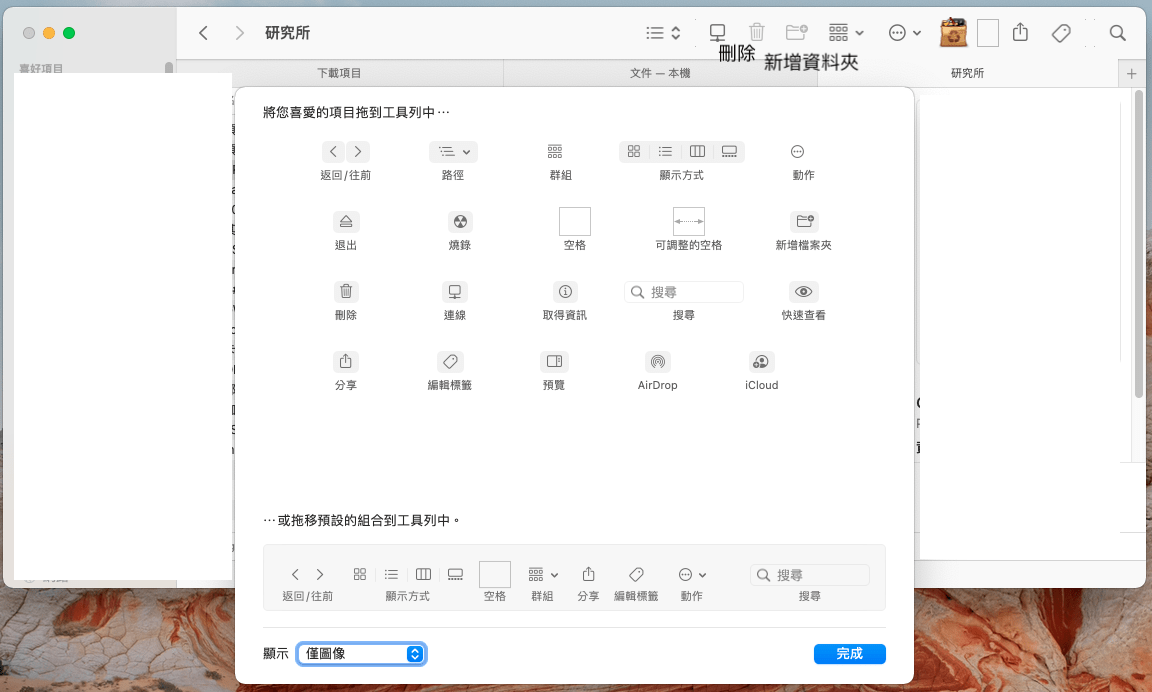The height and width of the screenshot is (692, 1152).
Task: Click the Connect icon in toolbar
Action: 717,33
